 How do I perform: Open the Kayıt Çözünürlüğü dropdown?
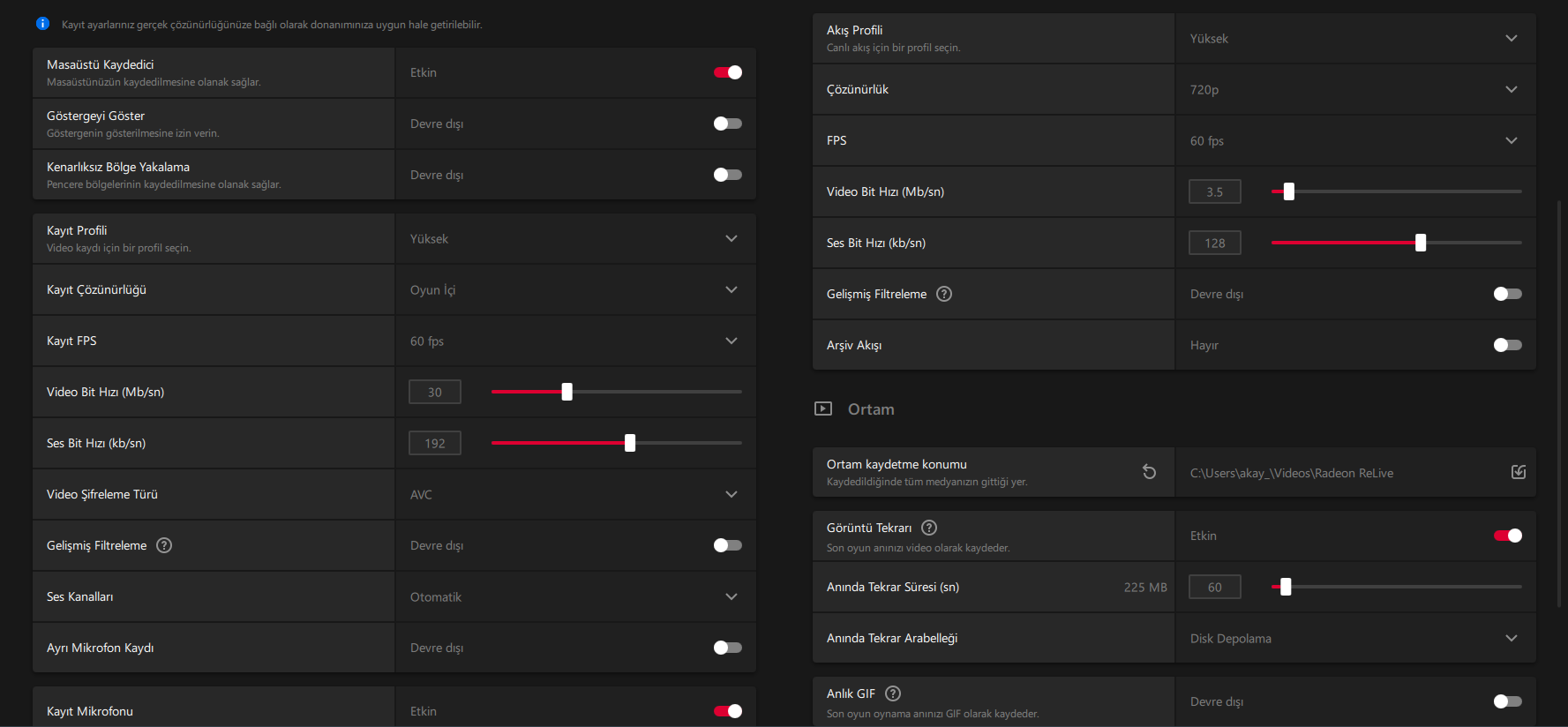575,289
